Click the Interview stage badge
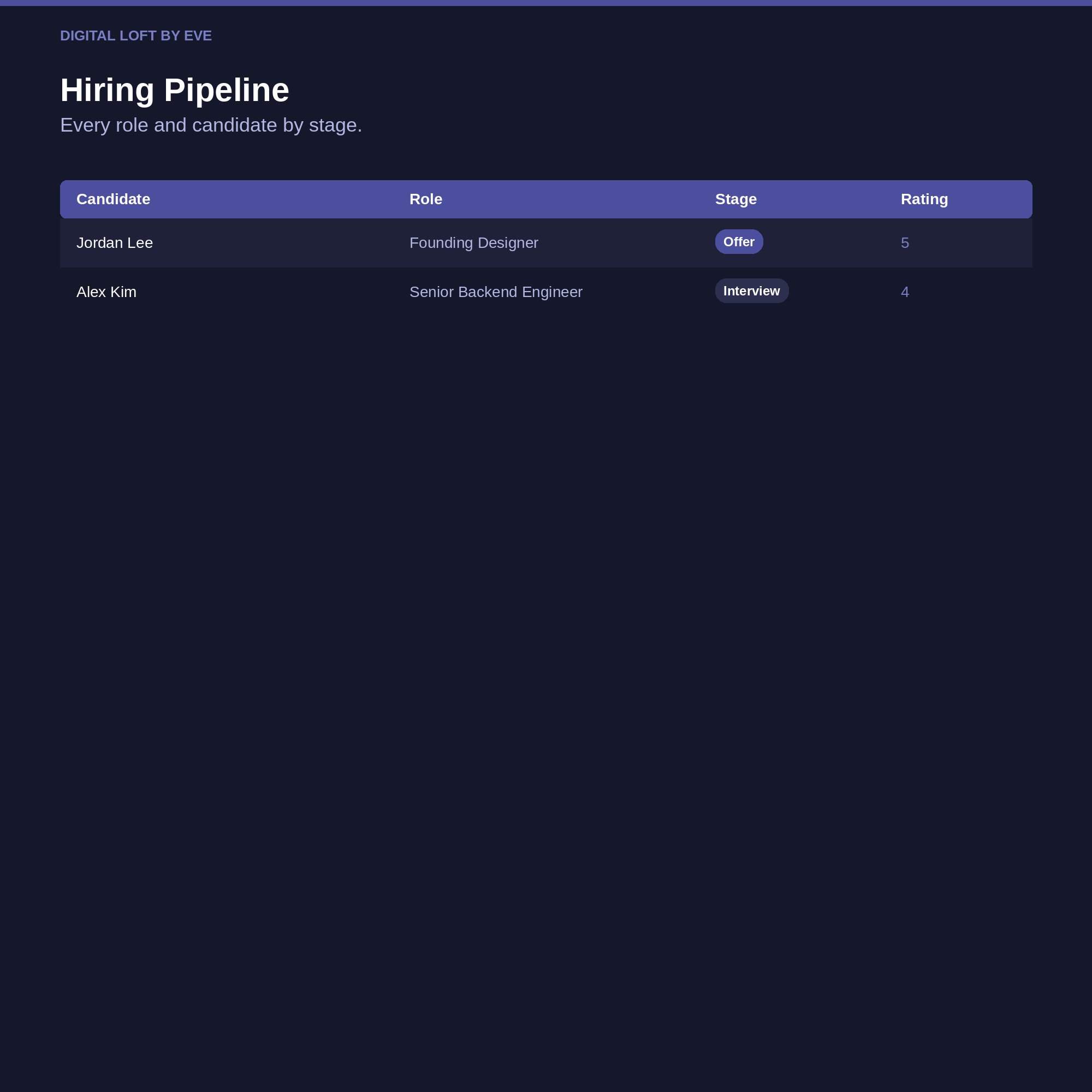This screenshot has width=1092, height=1092. click(751, 290)
